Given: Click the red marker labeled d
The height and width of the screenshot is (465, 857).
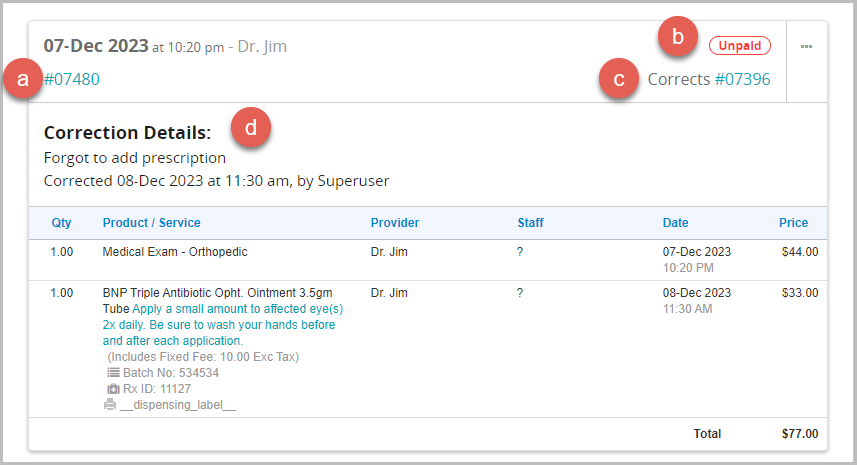Looking at the screenshot, I should (251, 128).
